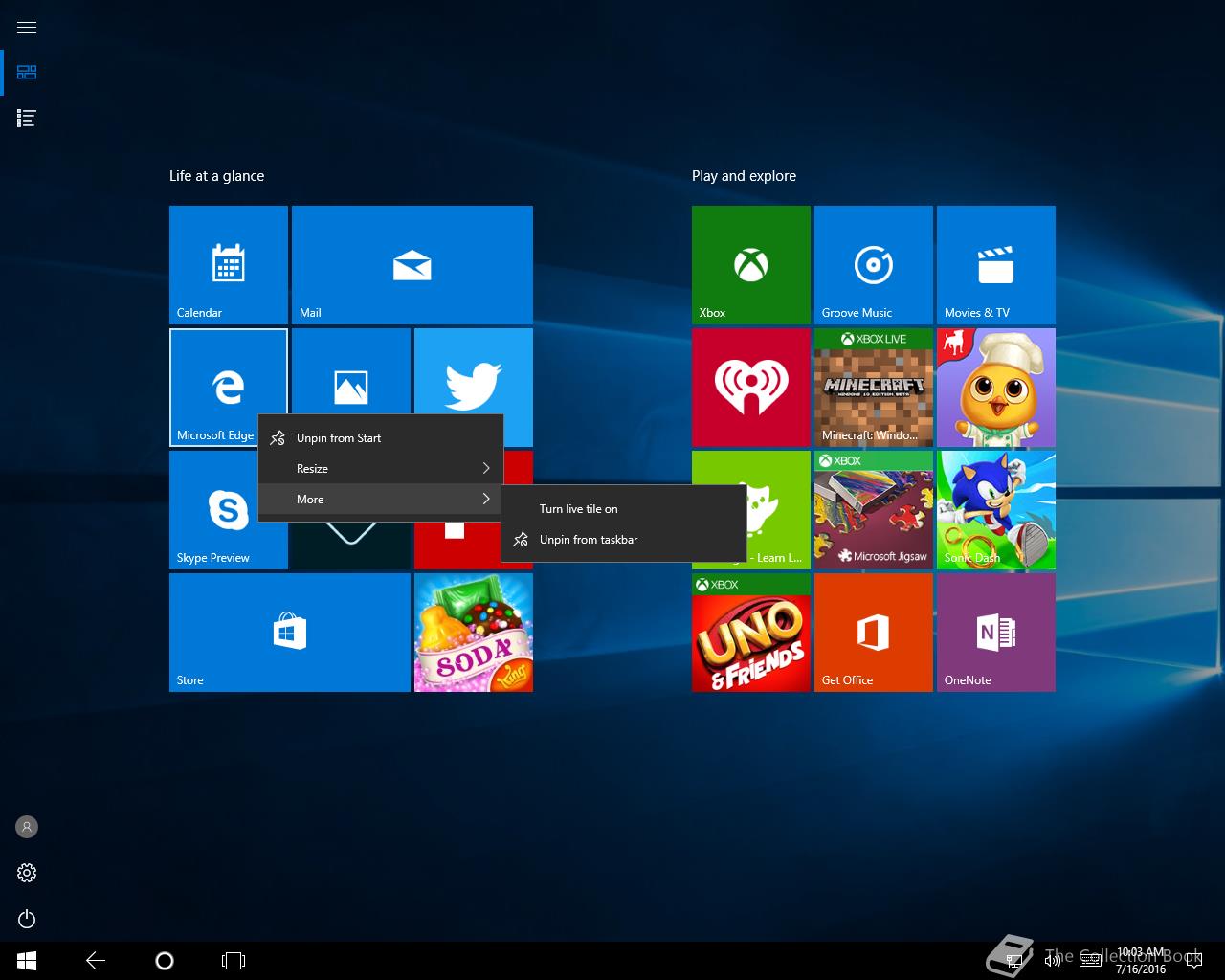Image resolution: width=1225 pixels, height=980 pixels.
Task: Open the Photos tile
Action: [351, 371]
